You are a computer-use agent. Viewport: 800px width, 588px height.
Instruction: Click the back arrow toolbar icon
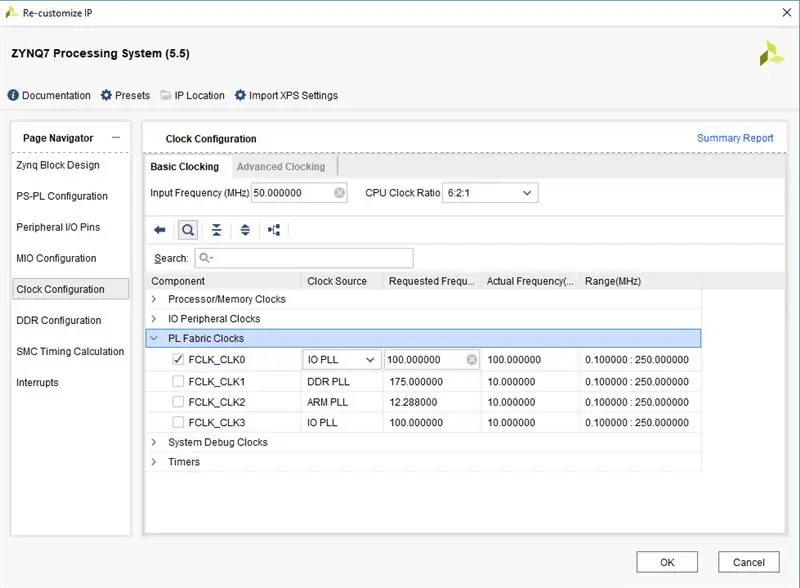coord(160,230)
